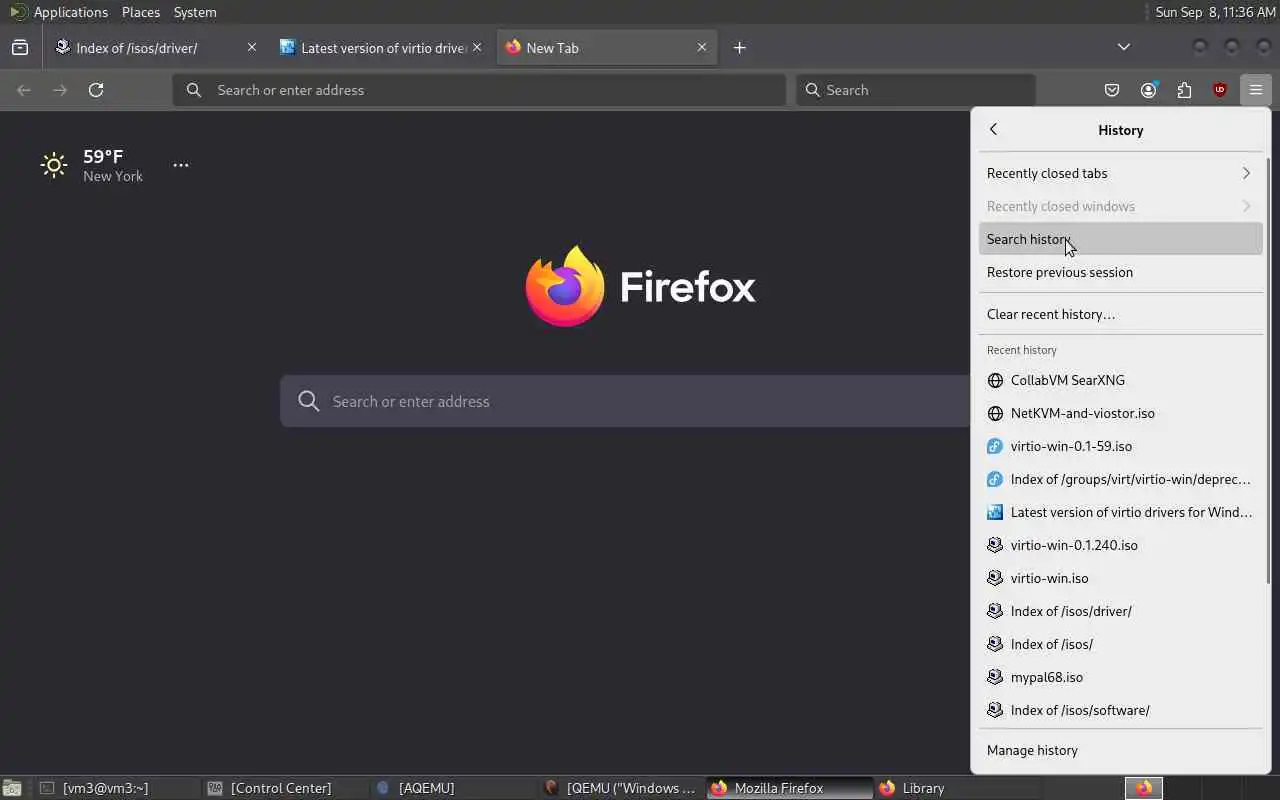Close the New Tab tab

[702, 47]
